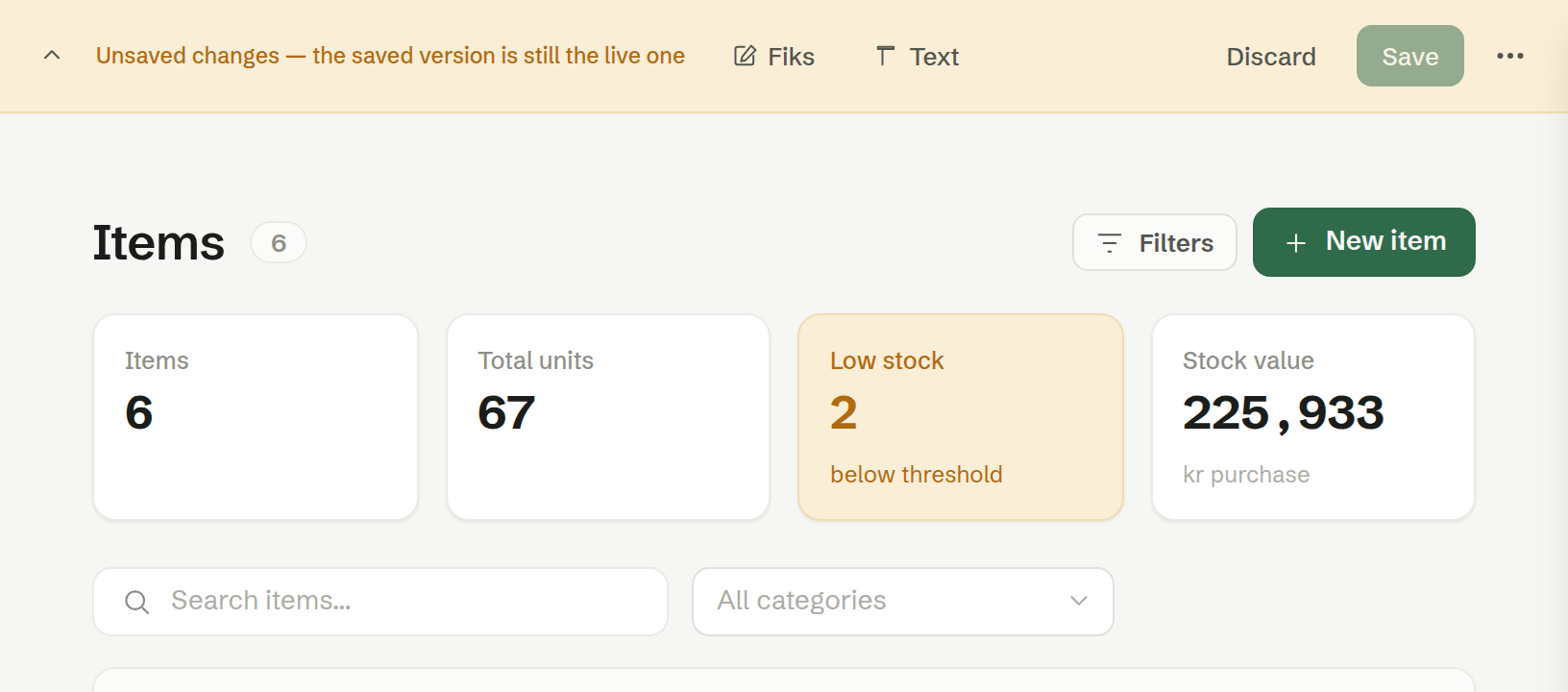Click the total units value 67

pos(506,413)
